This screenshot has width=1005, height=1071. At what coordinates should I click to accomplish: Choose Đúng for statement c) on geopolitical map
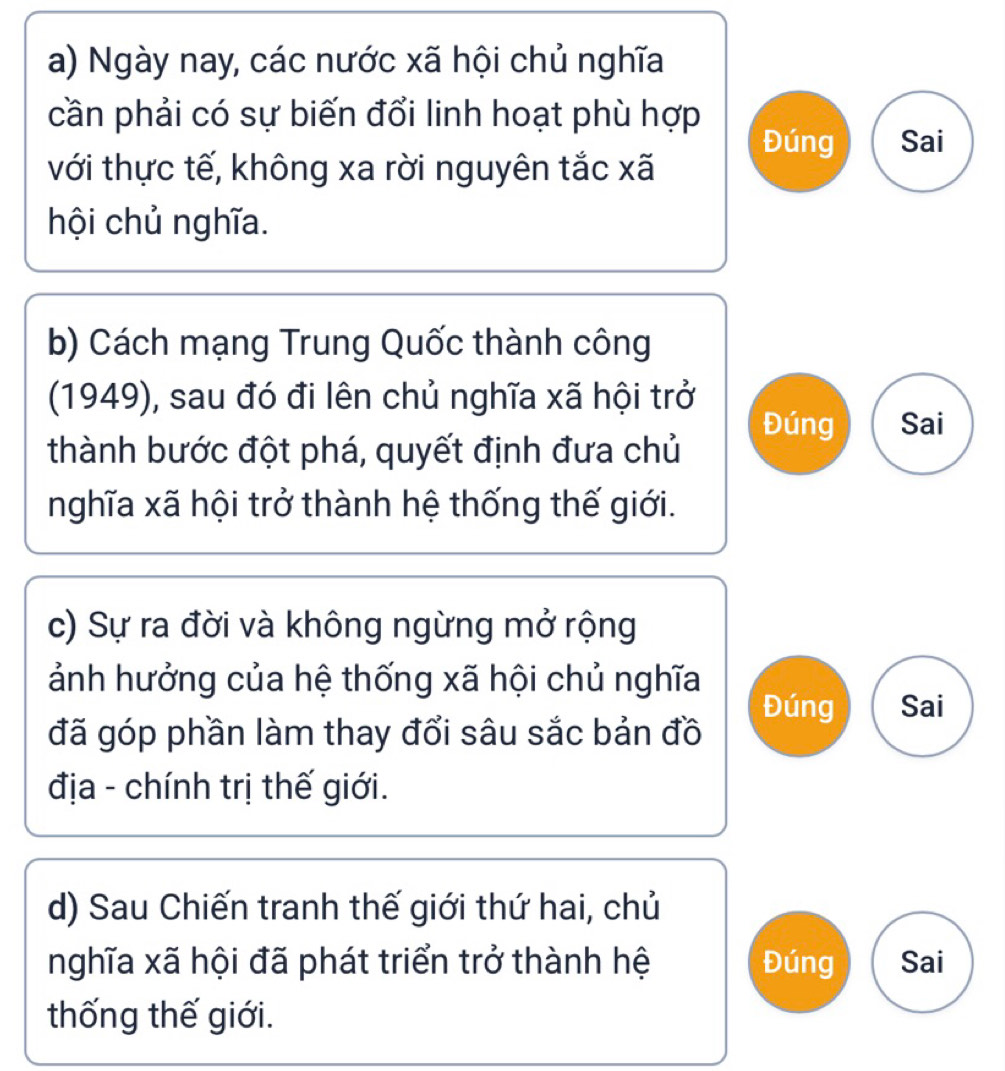[x=799, y=706]
